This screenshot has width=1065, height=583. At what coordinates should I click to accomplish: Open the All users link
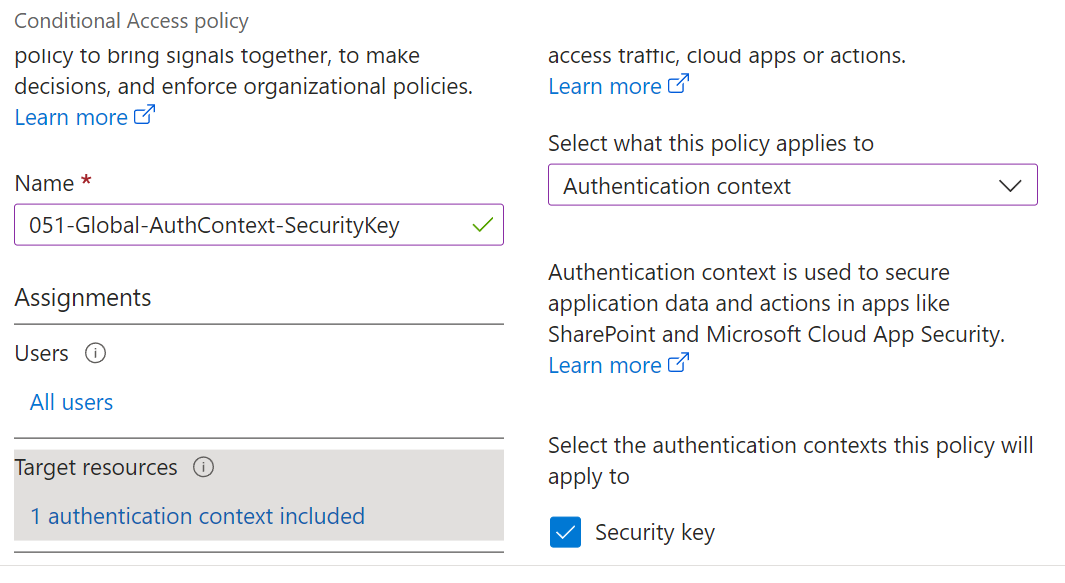point(71,402)
